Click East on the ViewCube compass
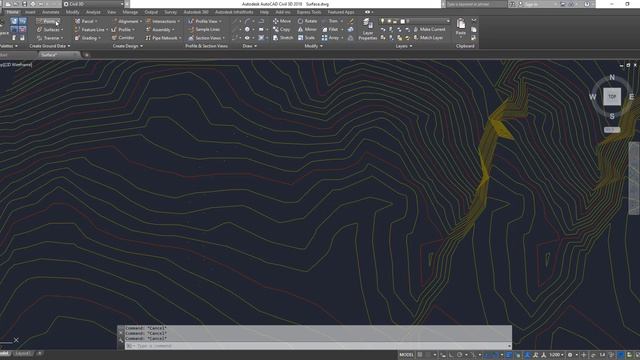Viewport: 640px width, 360px height. click(x=631, y=97)
